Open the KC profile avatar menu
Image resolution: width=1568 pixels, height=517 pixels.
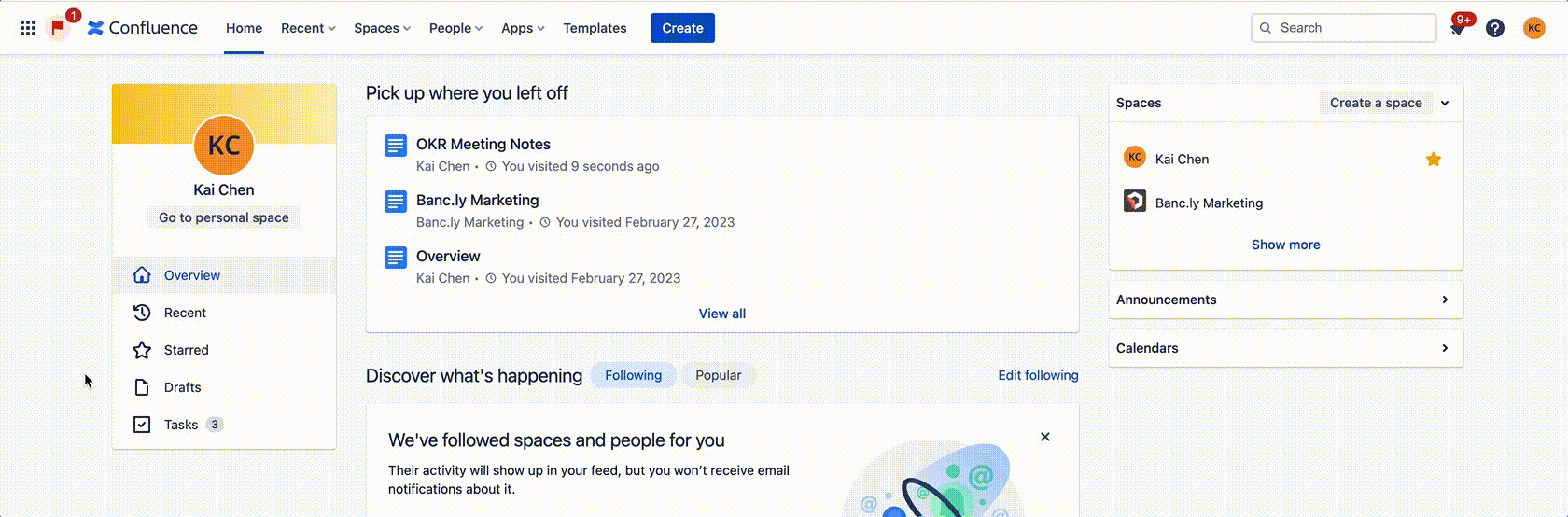(x=1534, y=28)
